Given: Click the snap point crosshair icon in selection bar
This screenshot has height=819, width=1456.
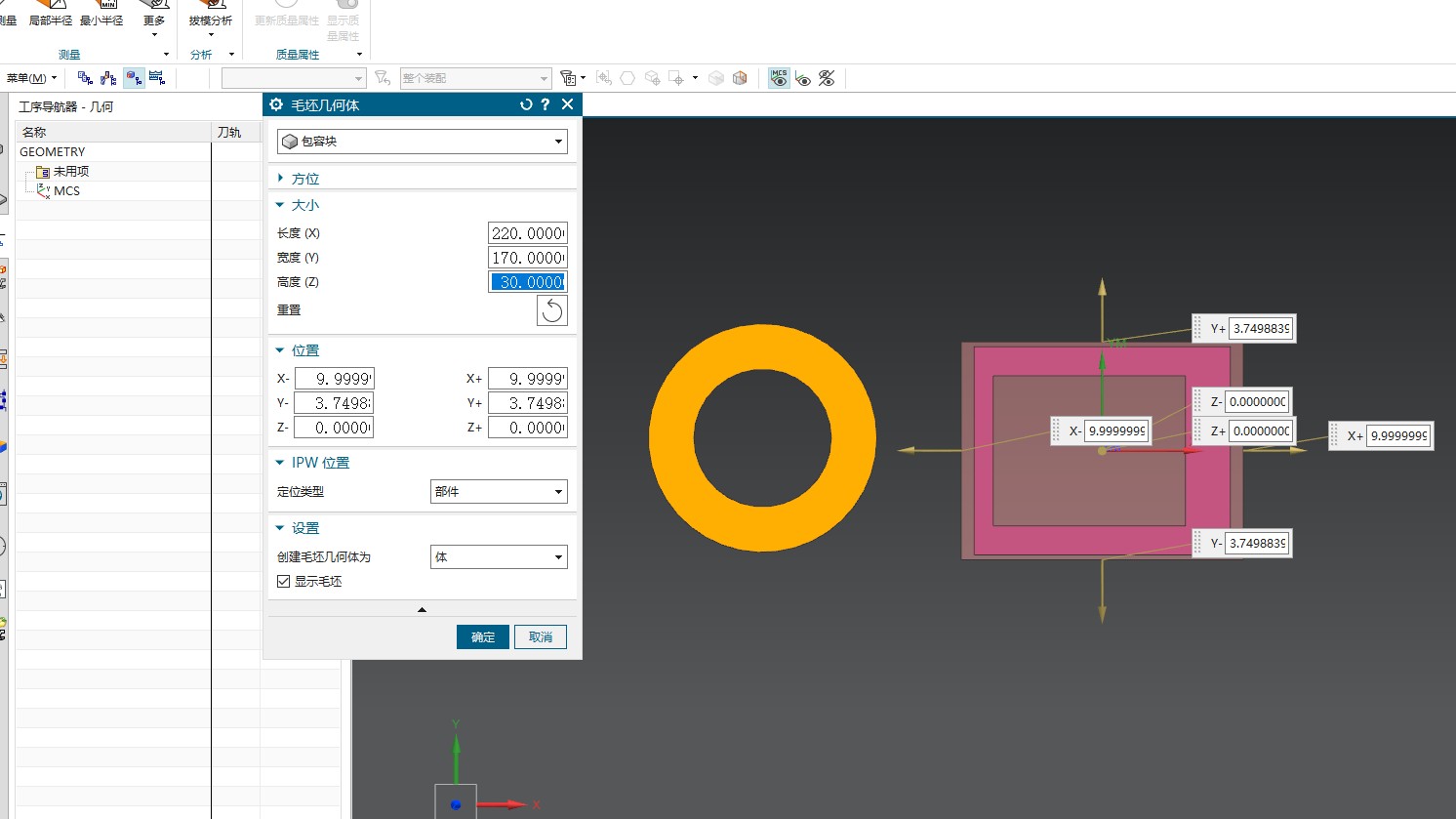Looking at the screenshot, I should click(604, 78).
